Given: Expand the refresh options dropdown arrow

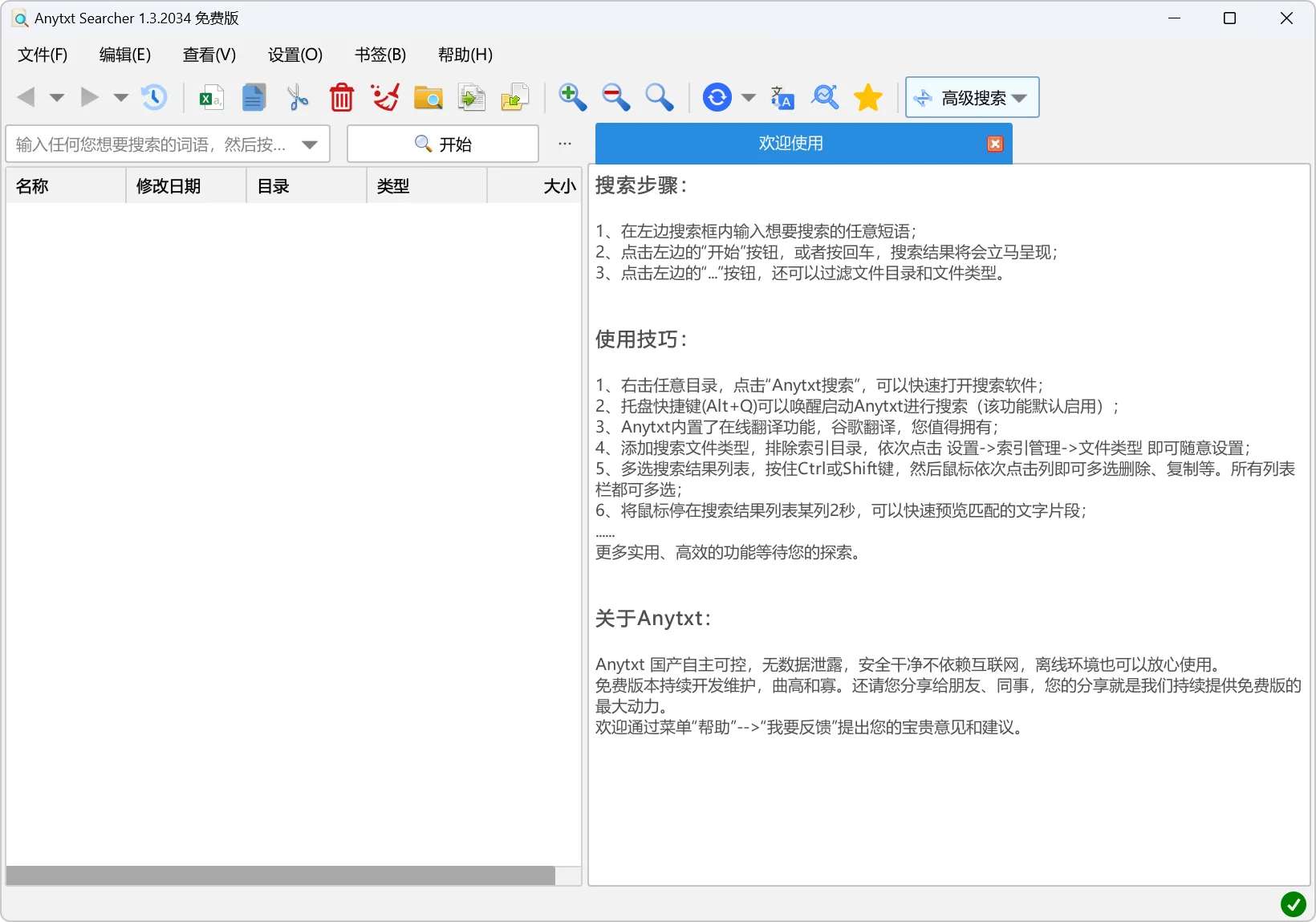Looking at the screenshot, I should coord(749,98).
